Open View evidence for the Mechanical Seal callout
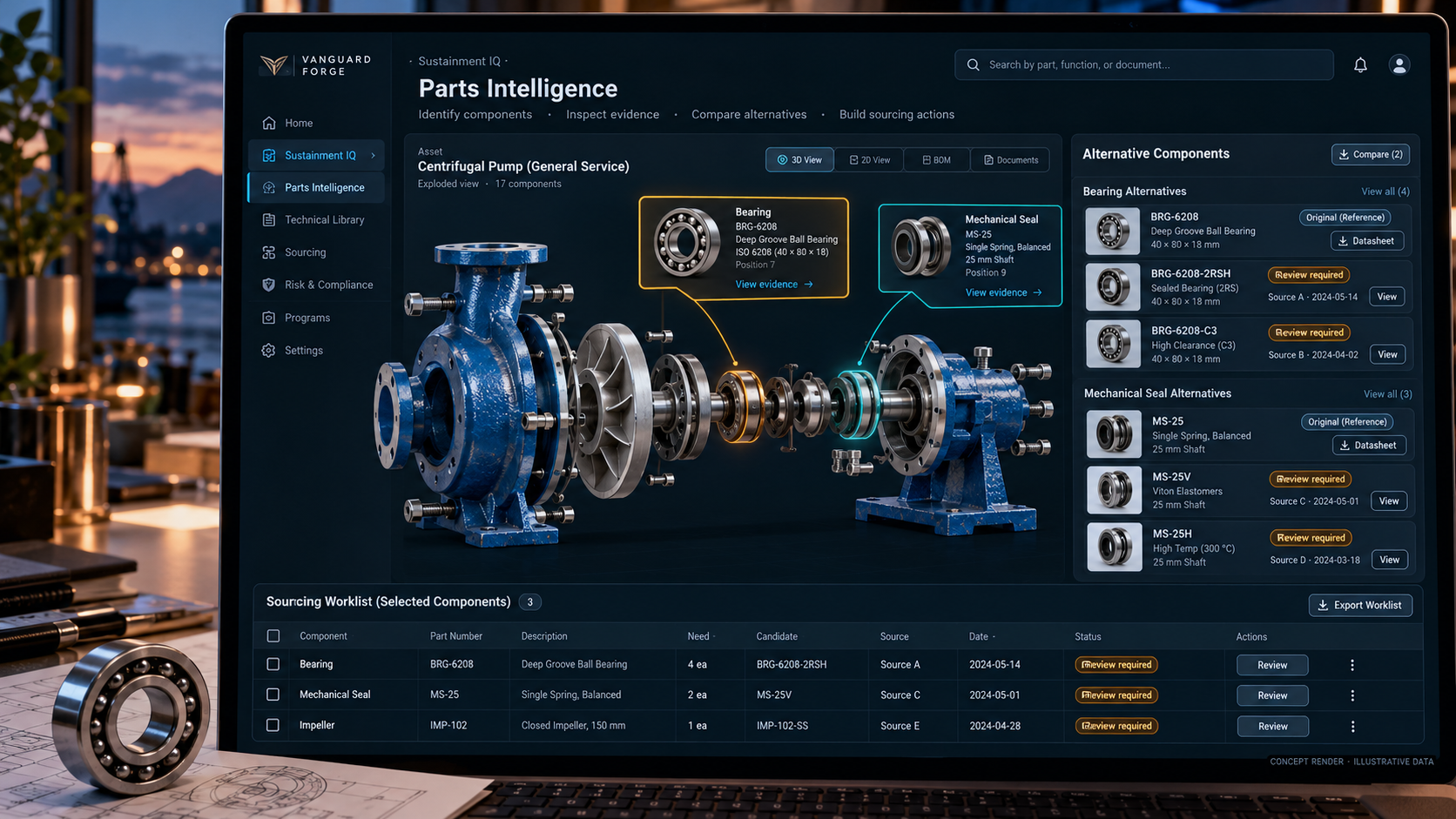This screenshot has height=819, width=1456. pyautogui.click(x=1003, y=292)
